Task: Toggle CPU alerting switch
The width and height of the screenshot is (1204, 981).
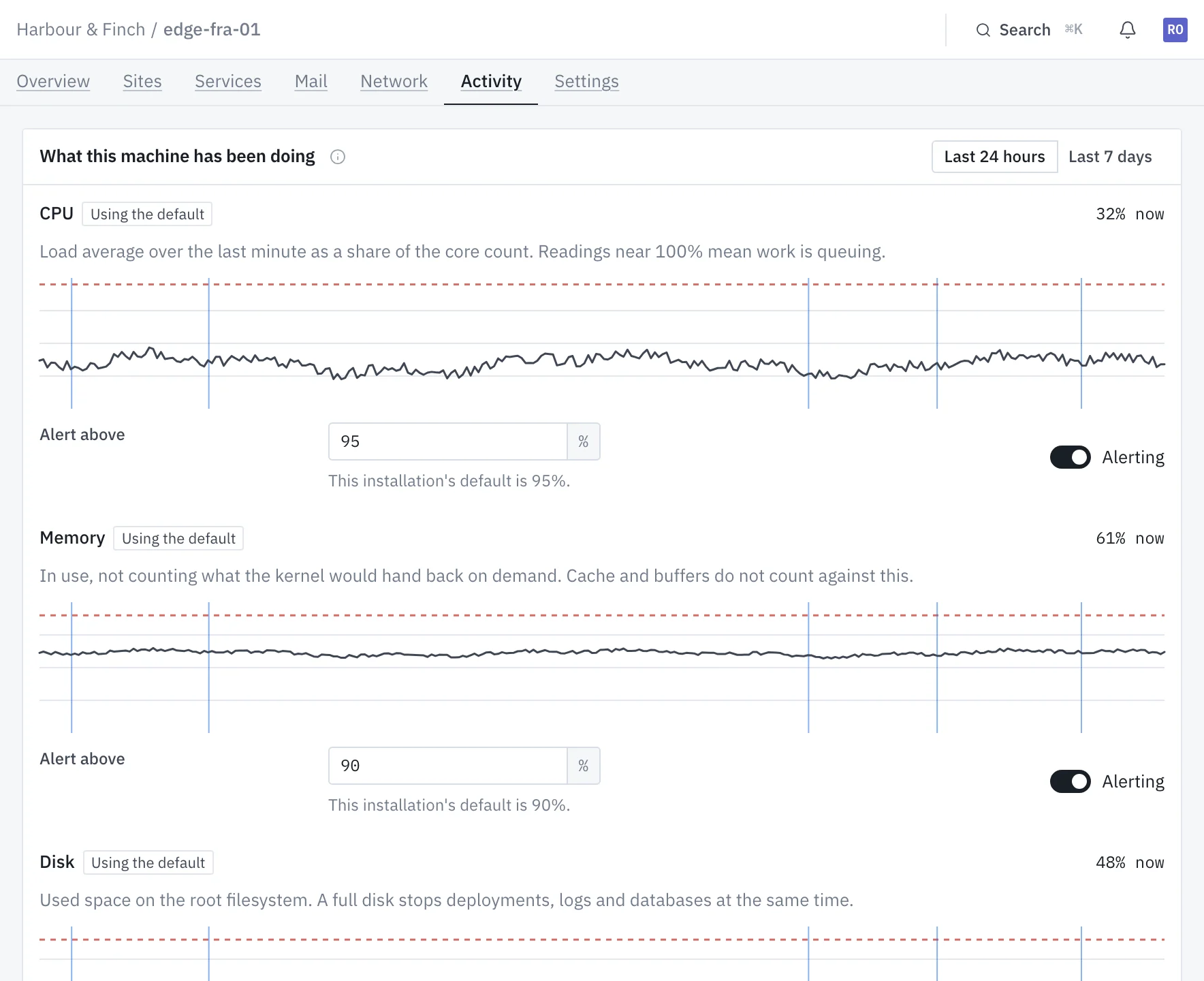Action: point(1071,457)
